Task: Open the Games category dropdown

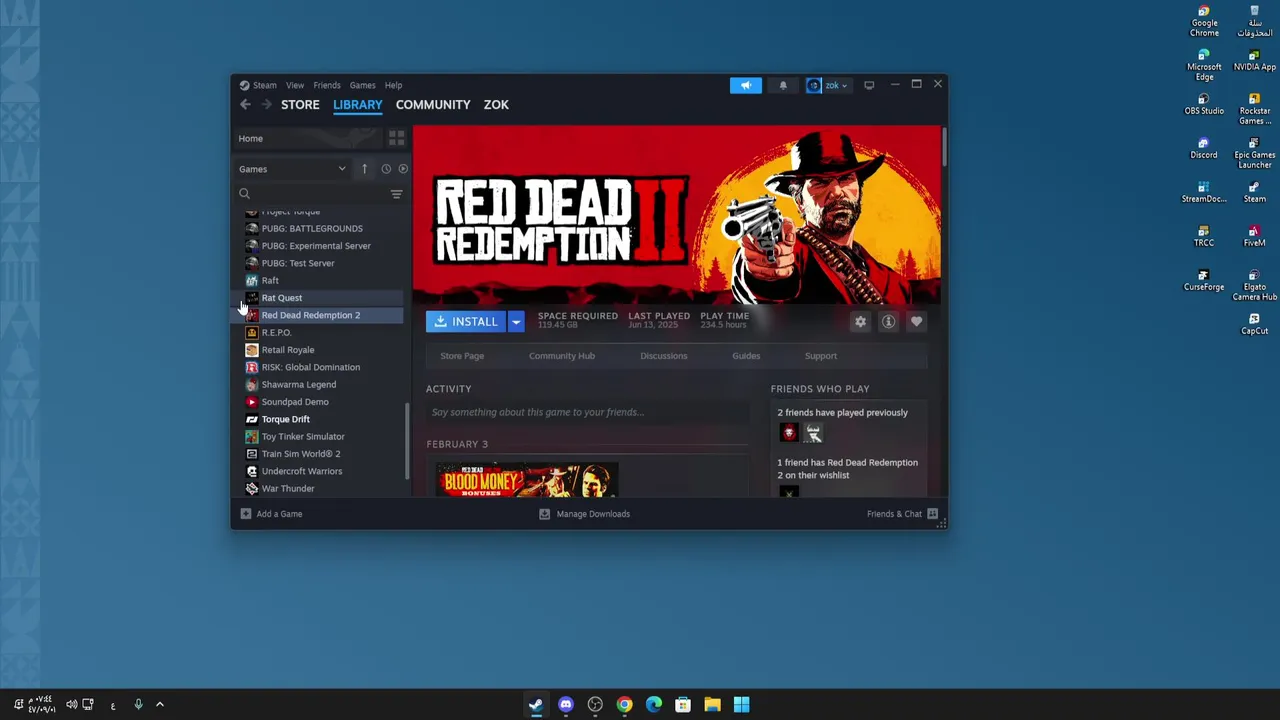Action: pos(293,169)
